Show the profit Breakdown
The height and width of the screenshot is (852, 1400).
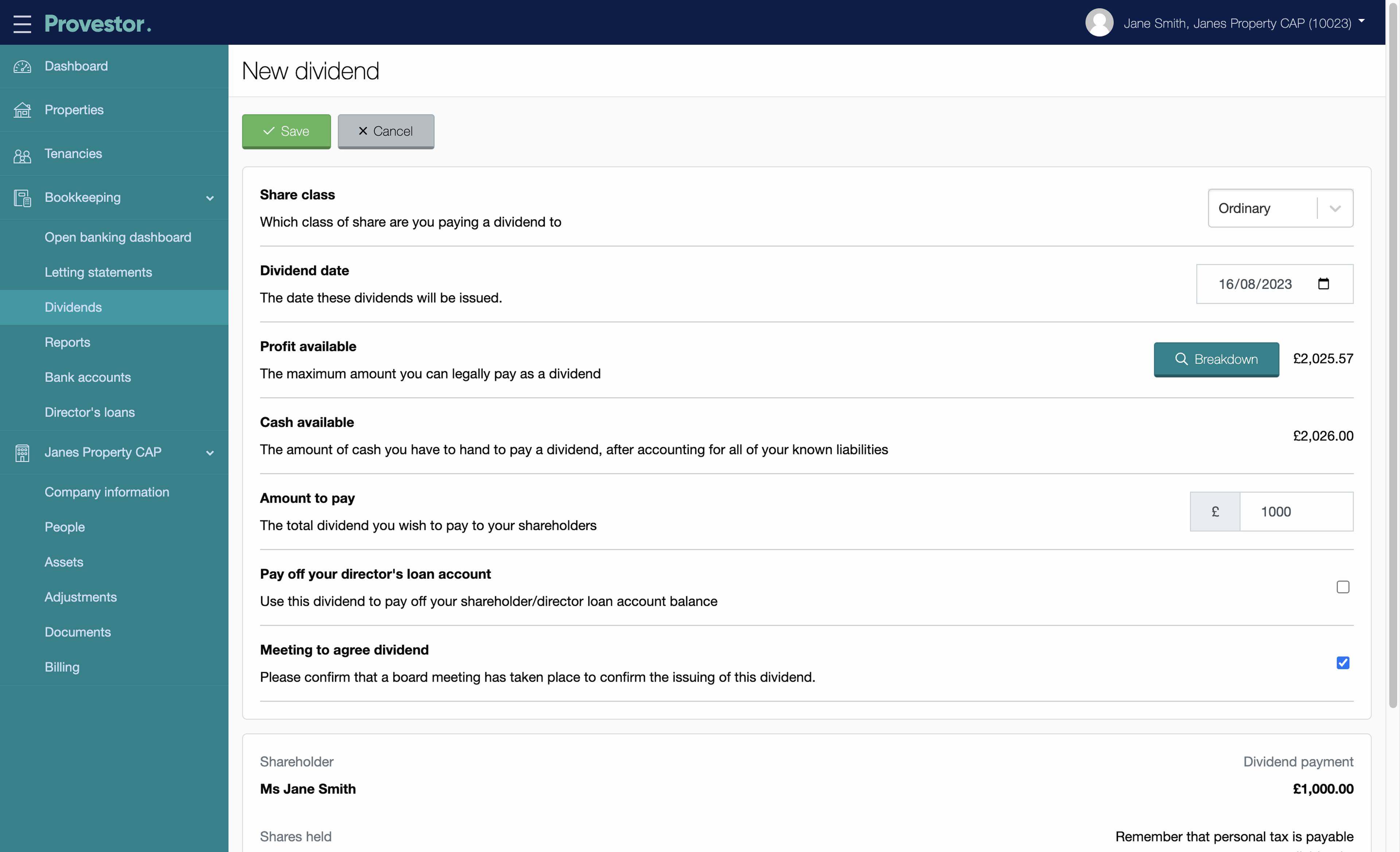1216,359
